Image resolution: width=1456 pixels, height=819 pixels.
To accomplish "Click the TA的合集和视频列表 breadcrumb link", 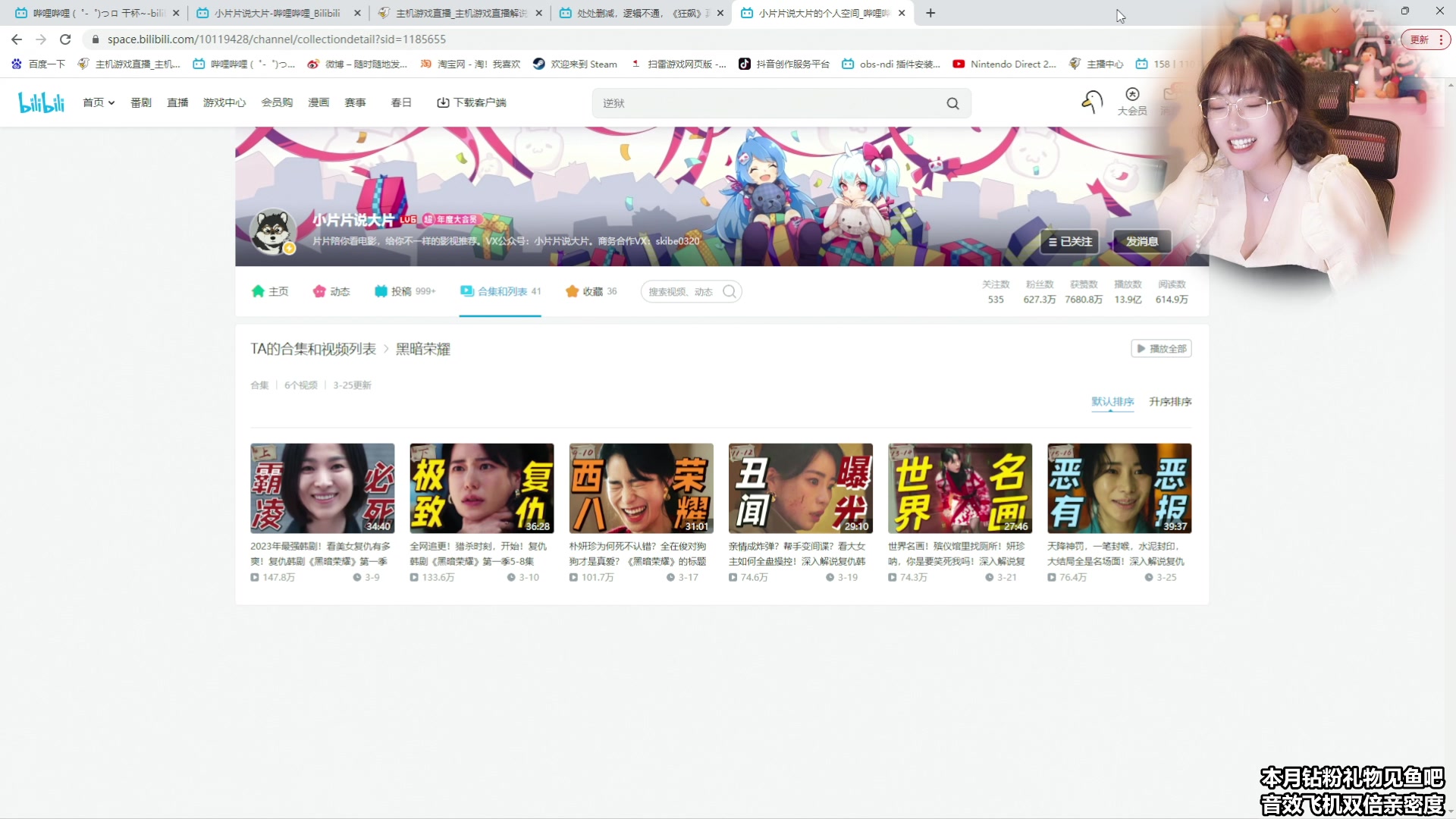I will click(313, 349).
